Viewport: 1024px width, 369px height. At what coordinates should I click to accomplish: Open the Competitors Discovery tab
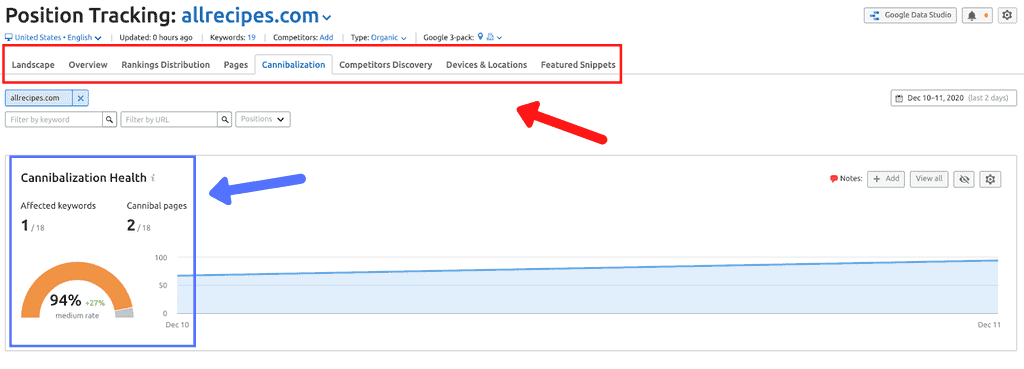pyautogui.click(x=385, y=65)
